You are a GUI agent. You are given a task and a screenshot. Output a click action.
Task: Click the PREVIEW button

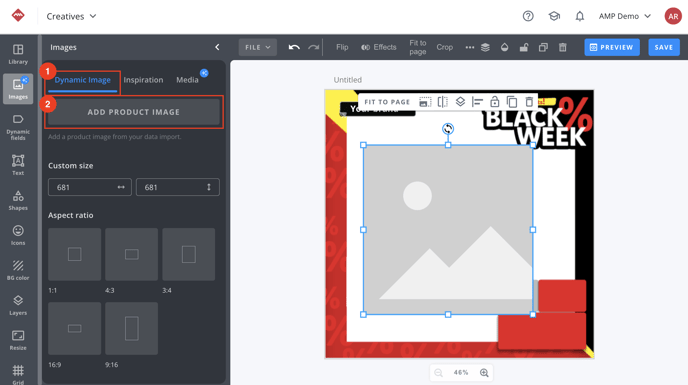click(612, 47)
